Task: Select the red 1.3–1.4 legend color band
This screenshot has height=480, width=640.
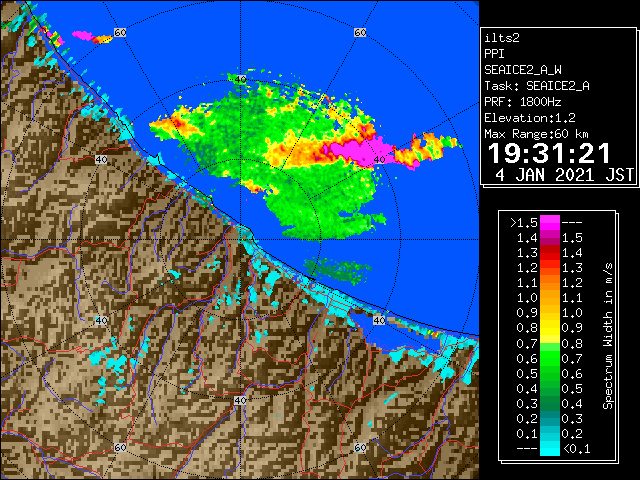Action: 549,253
